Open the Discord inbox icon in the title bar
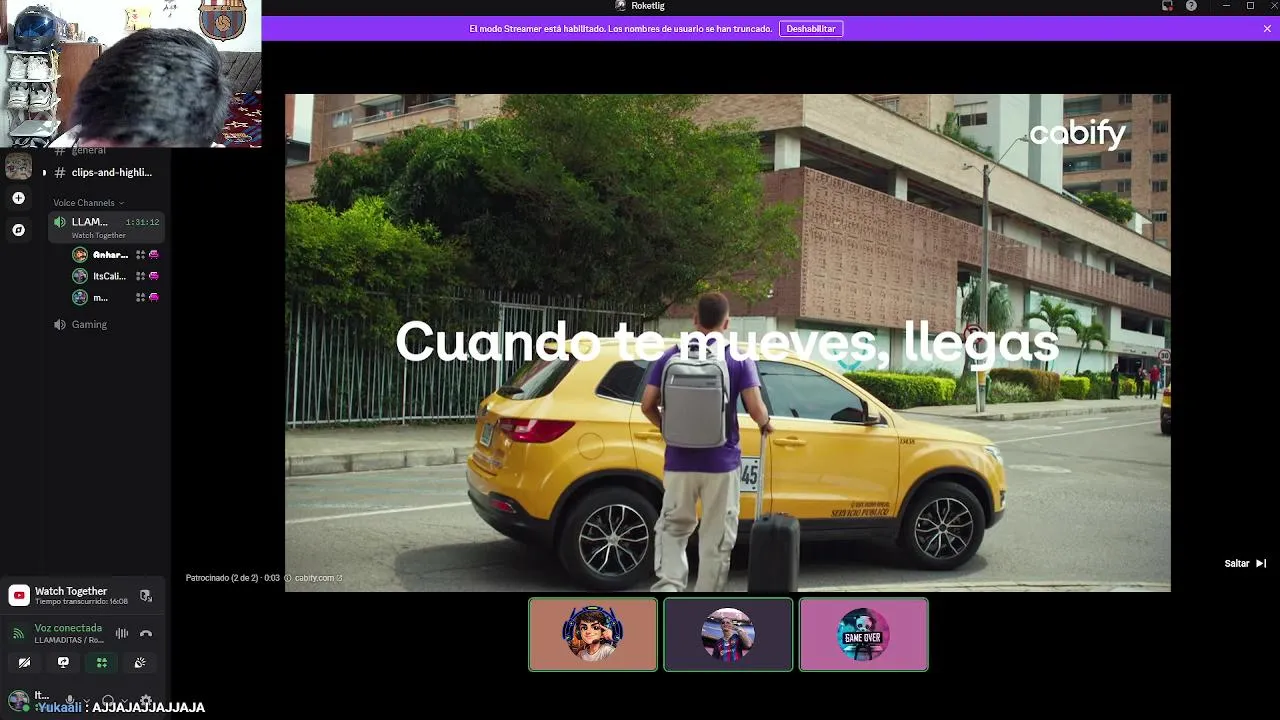Viewport: 1280px width, 720px height. (x=1167, y=6)
